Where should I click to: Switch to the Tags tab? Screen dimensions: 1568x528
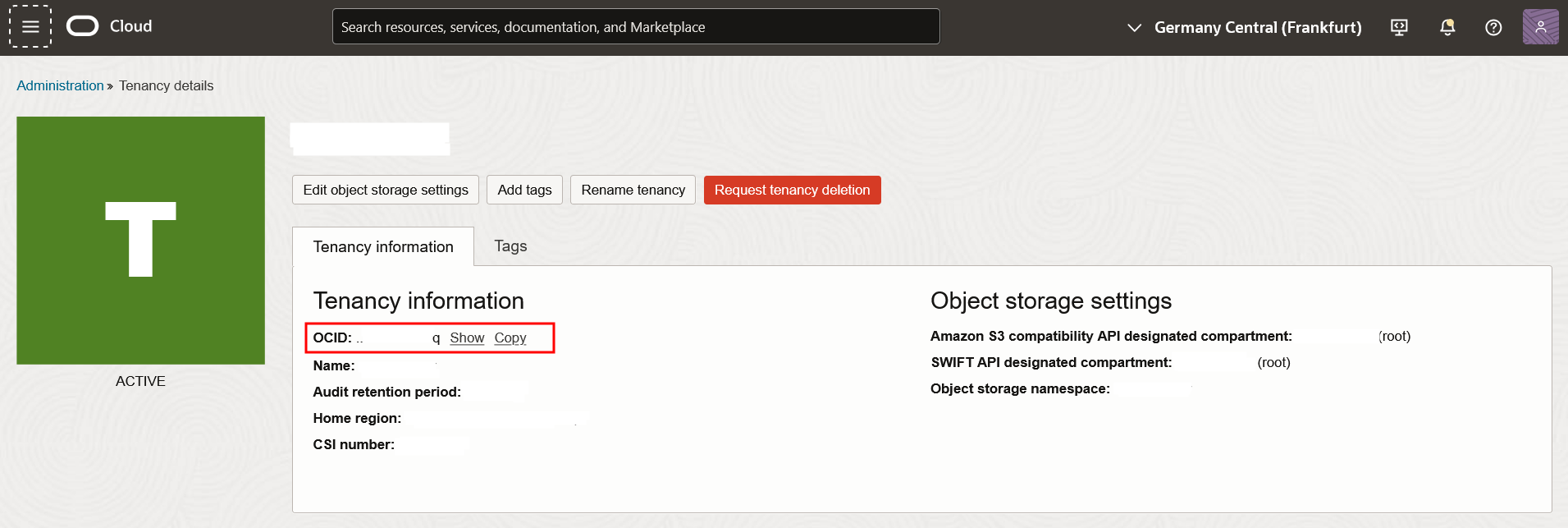(510, 246)
